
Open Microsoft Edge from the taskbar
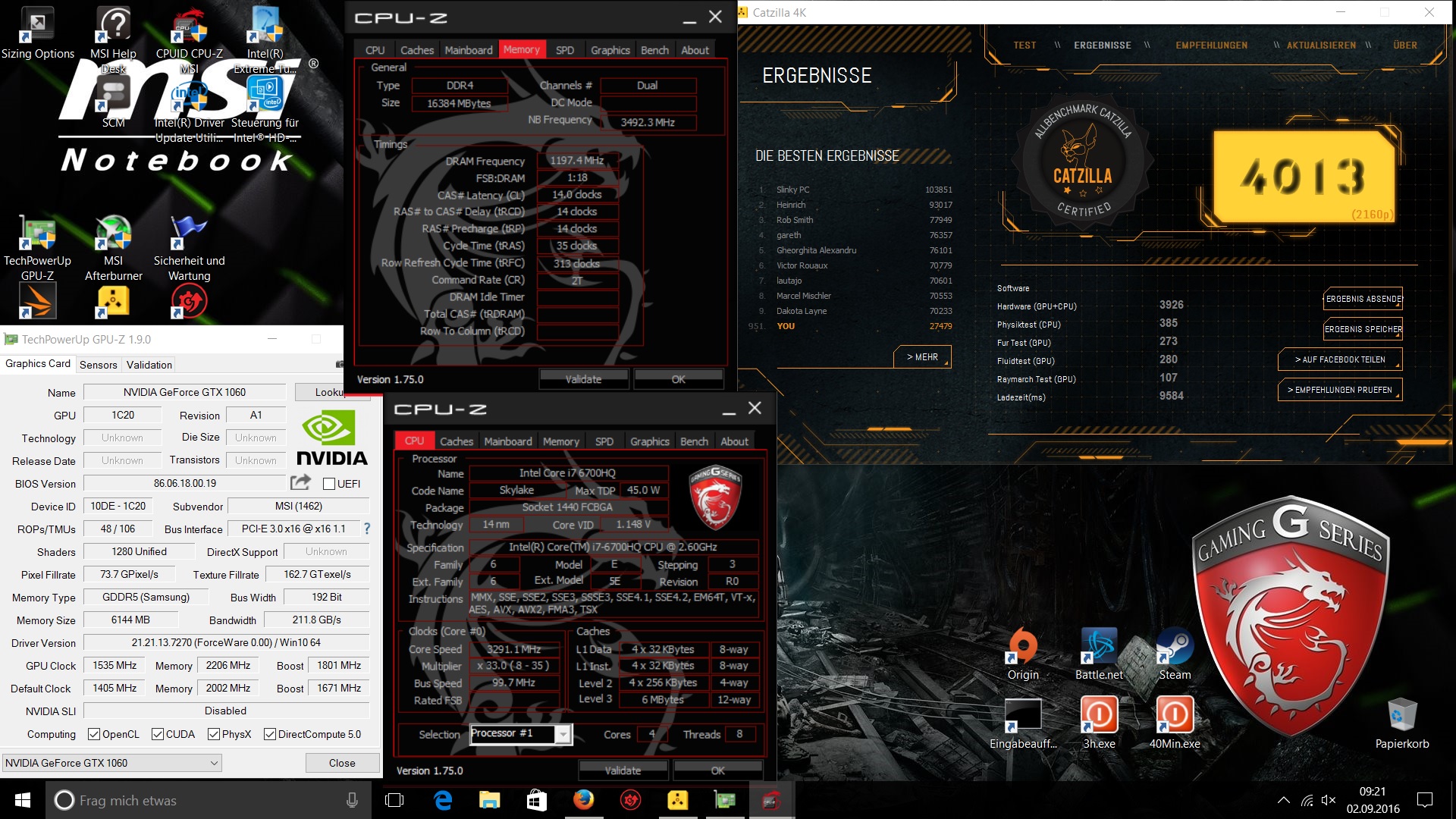[x=443, y=800]
